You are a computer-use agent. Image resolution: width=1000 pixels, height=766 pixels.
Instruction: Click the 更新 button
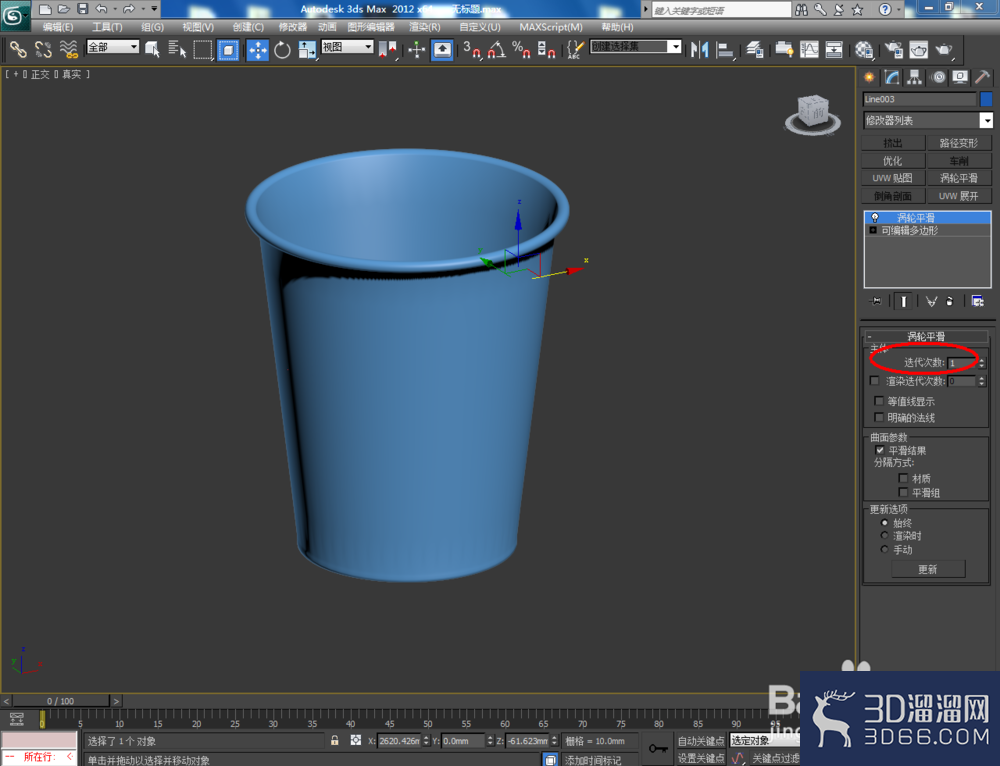[928, 569]
